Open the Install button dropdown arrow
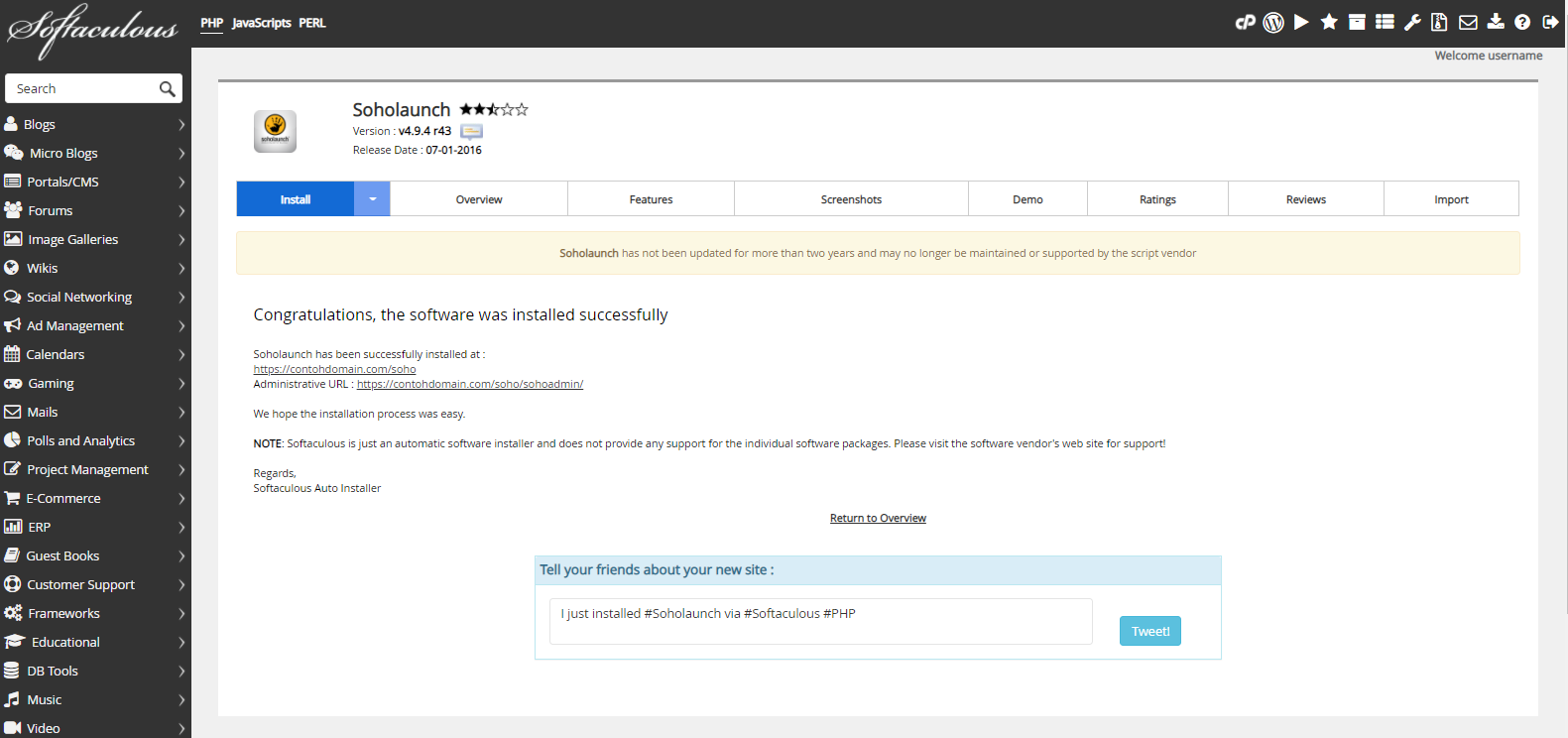1568x738 pixels. click(372, 199)
